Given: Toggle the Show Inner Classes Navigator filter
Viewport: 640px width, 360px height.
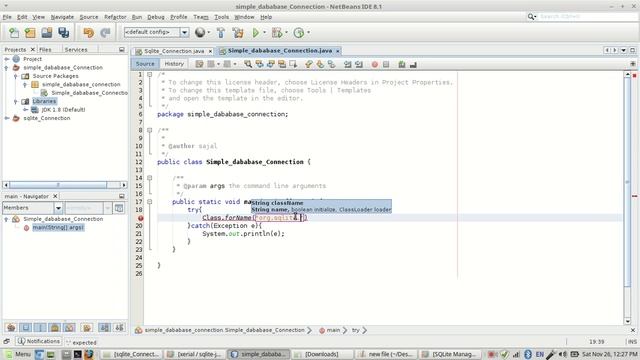Looking at the screenshot, I should [x=70, y=327].
